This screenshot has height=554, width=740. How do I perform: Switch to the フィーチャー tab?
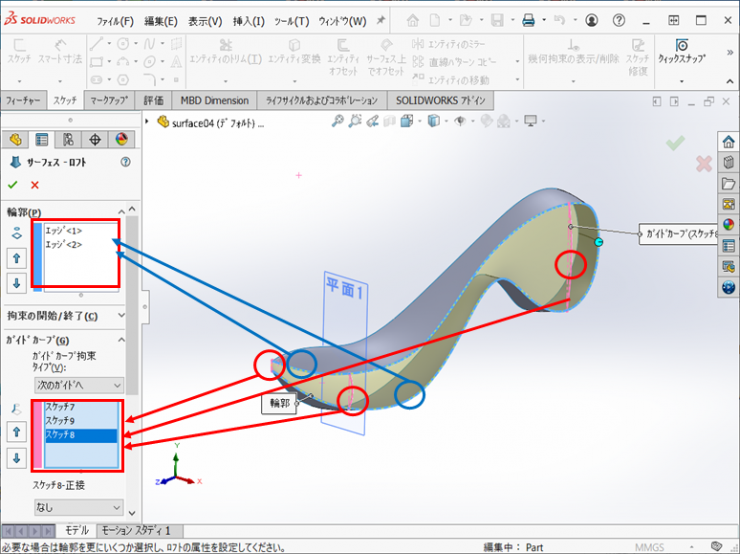point(23,101)
